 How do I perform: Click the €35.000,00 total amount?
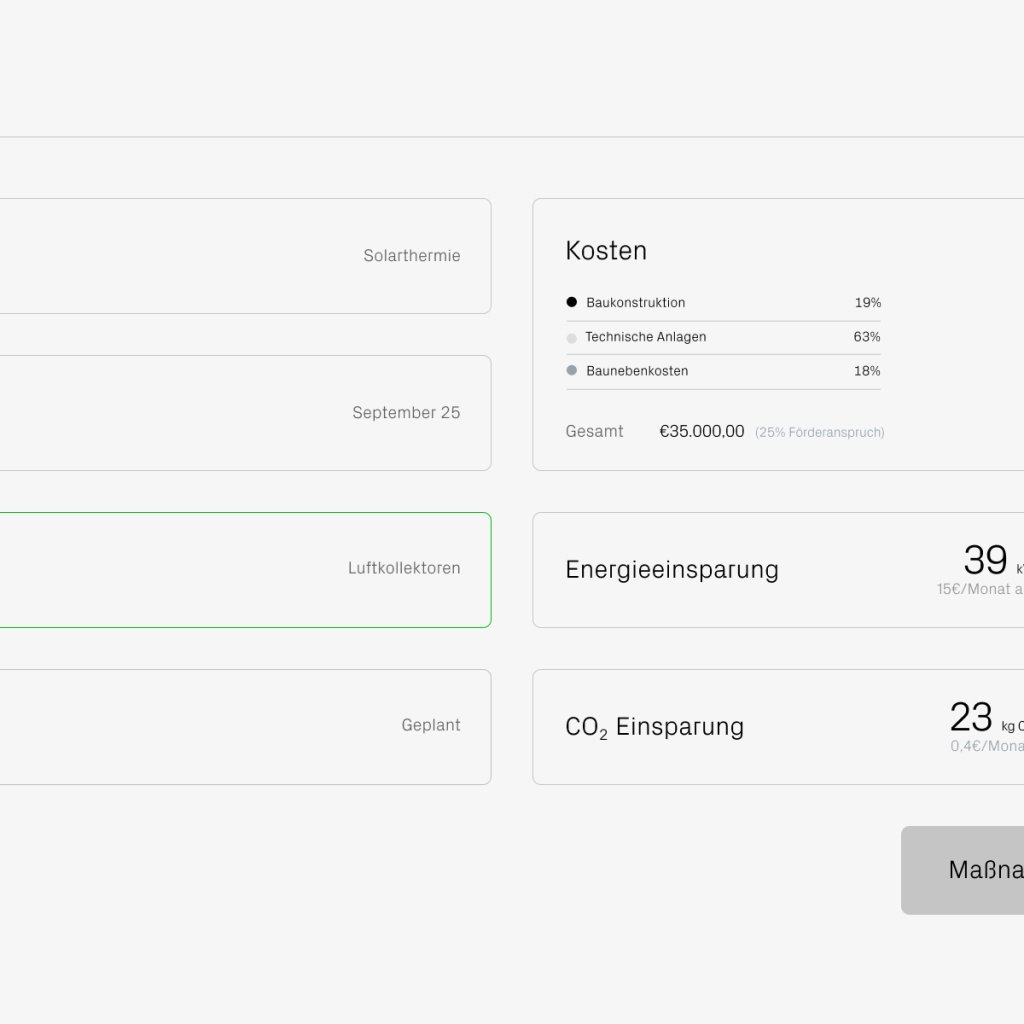[x=702, y=432]
